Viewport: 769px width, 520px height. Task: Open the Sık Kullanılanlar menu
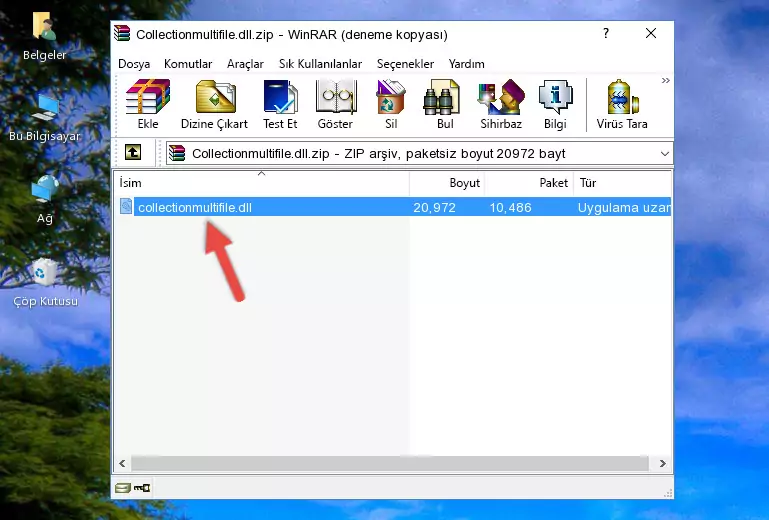[x=320, y=64]
